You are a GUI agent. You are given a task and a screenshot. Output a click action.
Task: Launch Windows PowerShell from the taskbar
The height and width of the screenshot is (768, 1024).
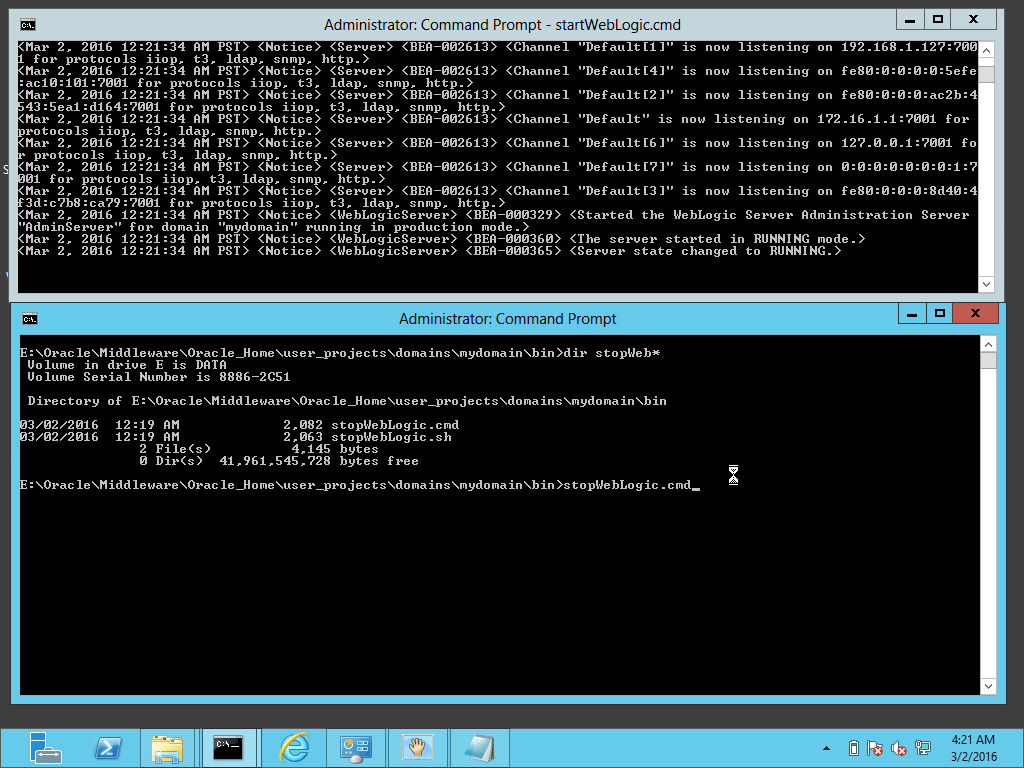(108, 747)
